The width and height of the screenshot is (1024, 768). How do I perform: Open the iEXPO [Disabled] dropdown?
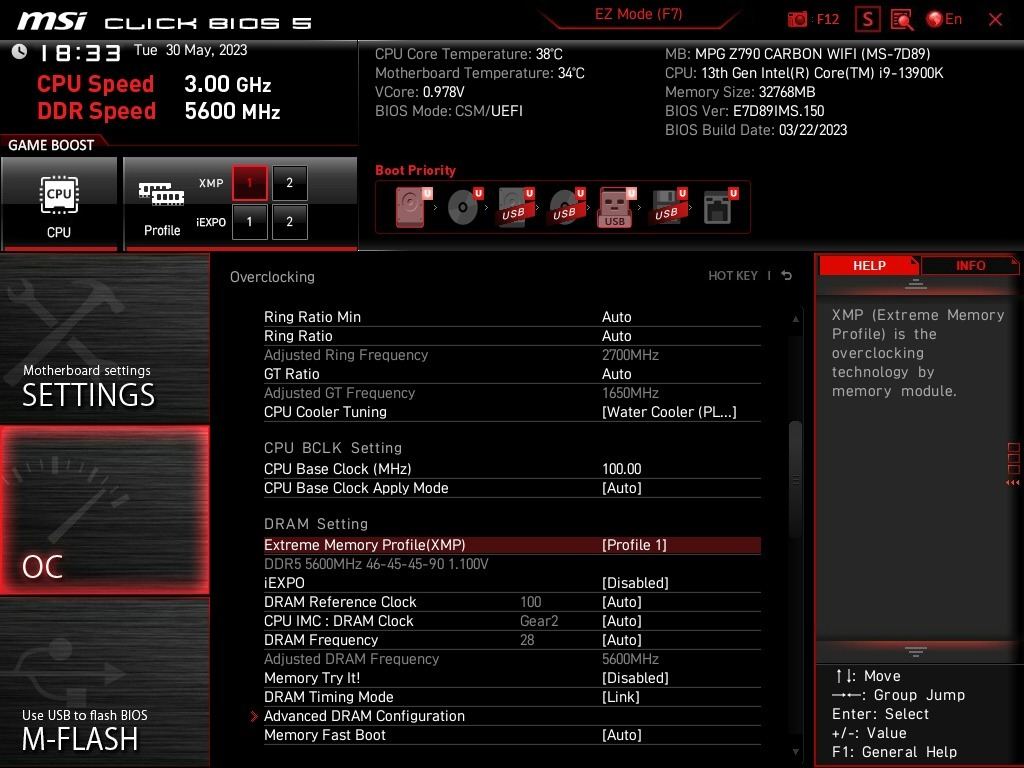click(x=635, y=583)
